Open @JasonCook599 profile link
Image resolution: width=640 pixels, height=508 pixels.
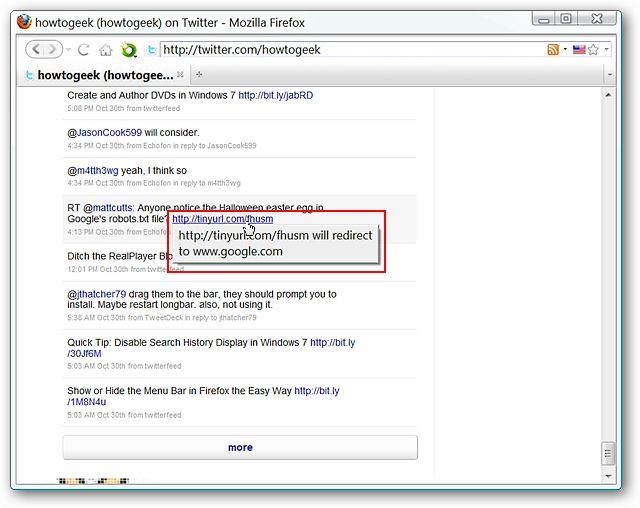[x=109, y=133]
